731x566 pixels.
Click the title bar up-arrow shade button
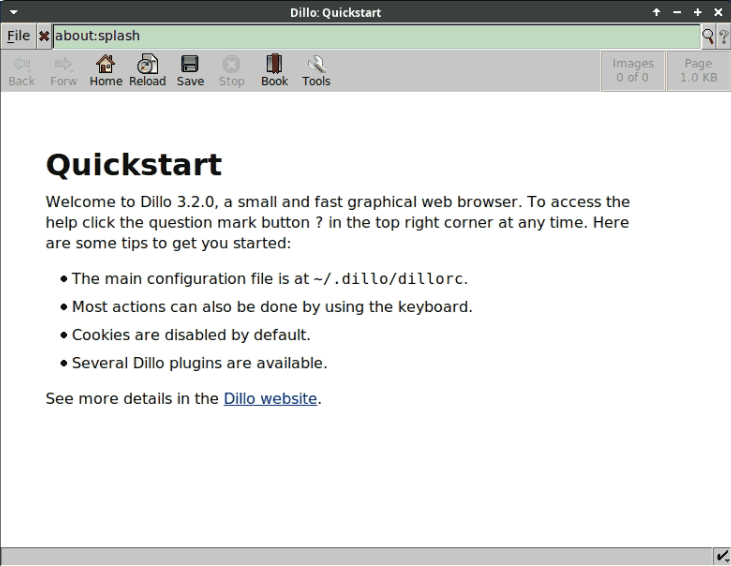(656, 12)
